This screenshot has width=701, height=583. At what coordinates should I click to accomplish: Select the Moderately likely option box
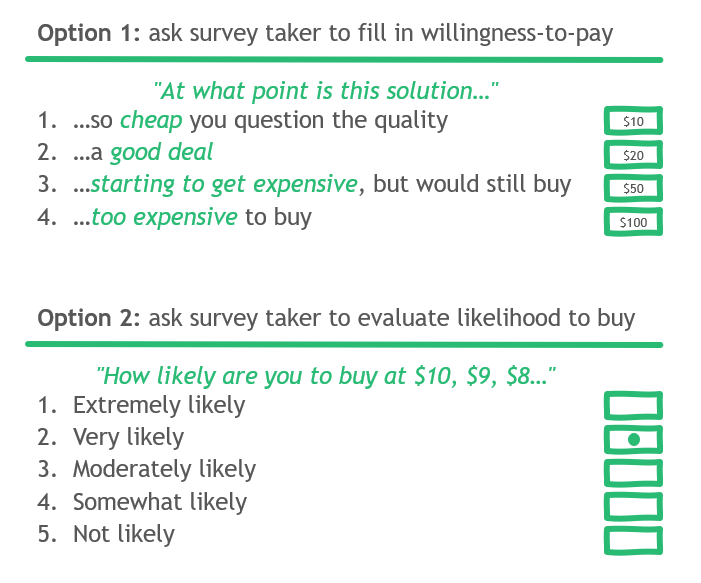[633, 472]
